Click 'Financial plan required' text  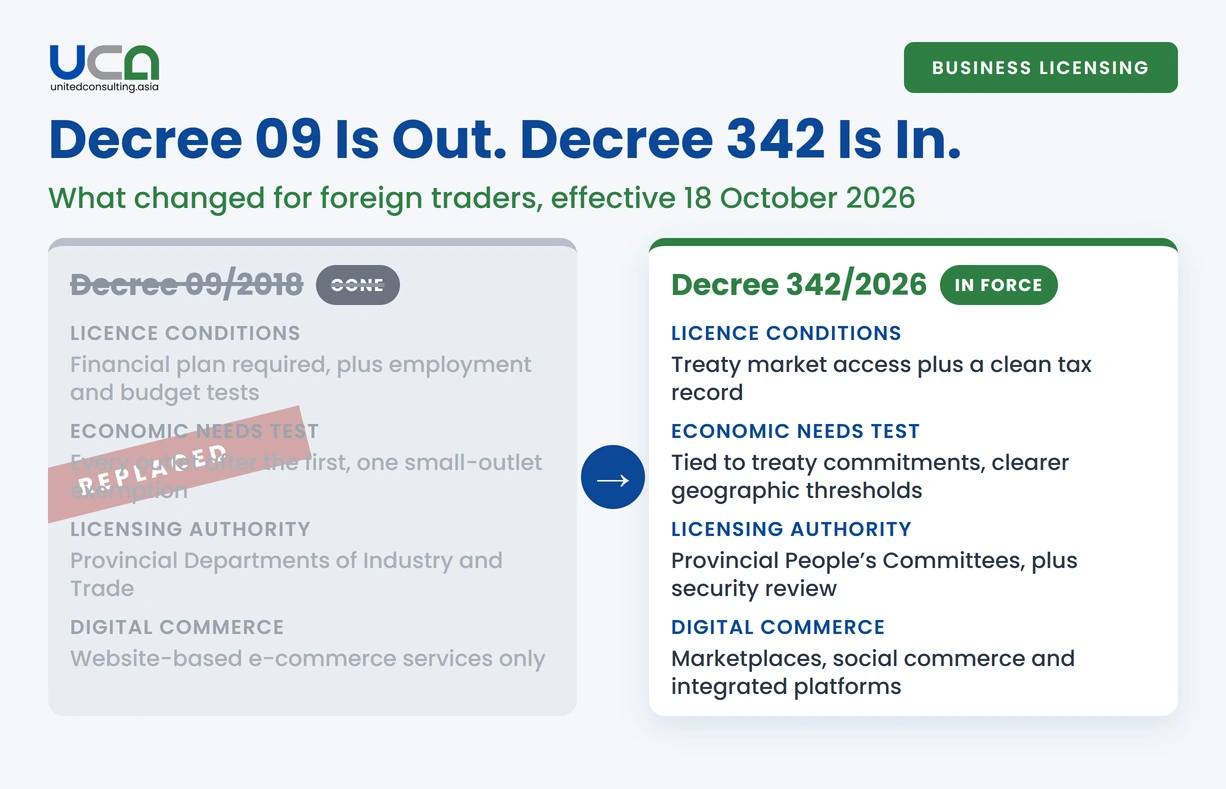pyautogui.click(x=199, y=365)
